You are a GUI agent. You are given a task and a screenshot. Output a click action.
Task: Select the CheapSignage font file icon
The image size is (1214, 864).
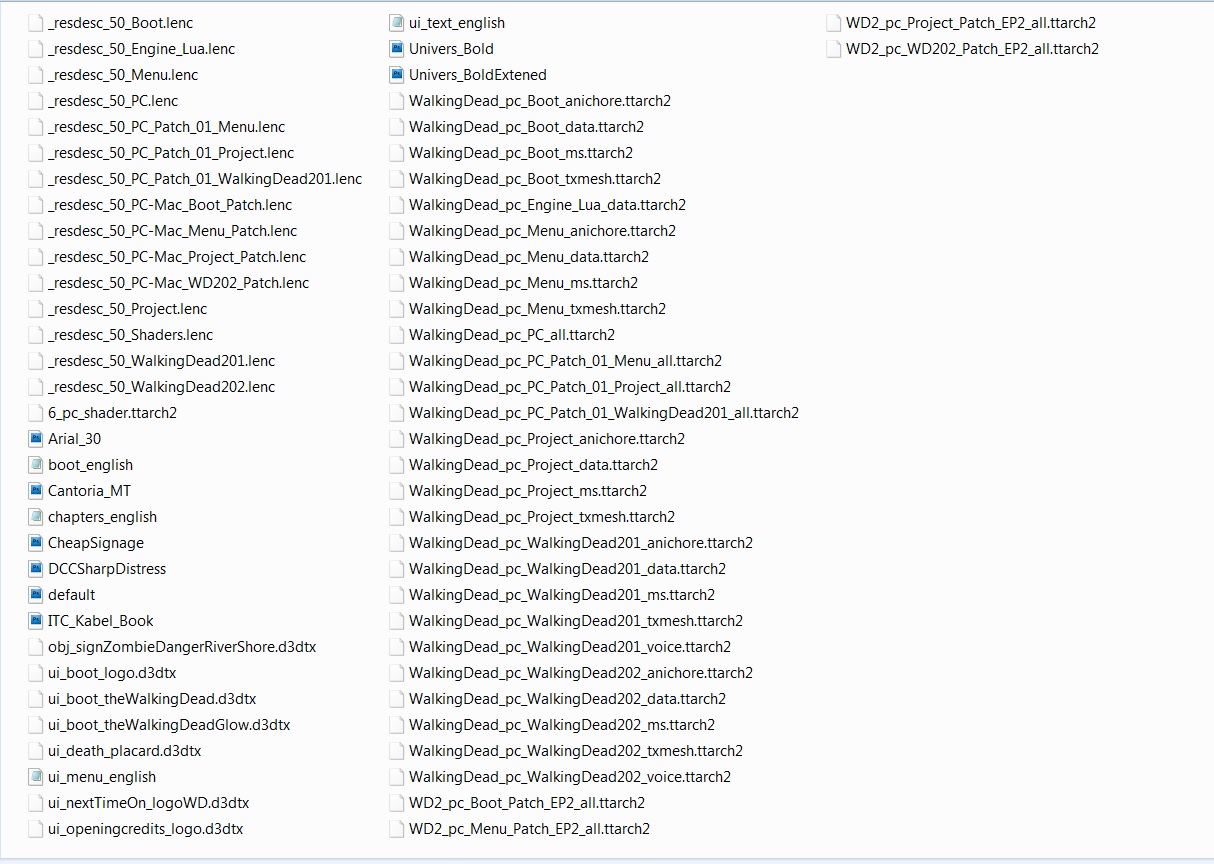click(36, 543)
